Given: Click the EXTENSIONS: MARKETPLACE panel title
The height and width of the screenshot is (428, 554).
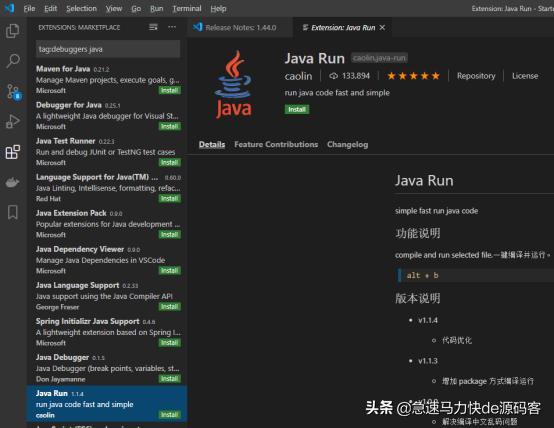Looking at the screenshot, I should 79,28.
